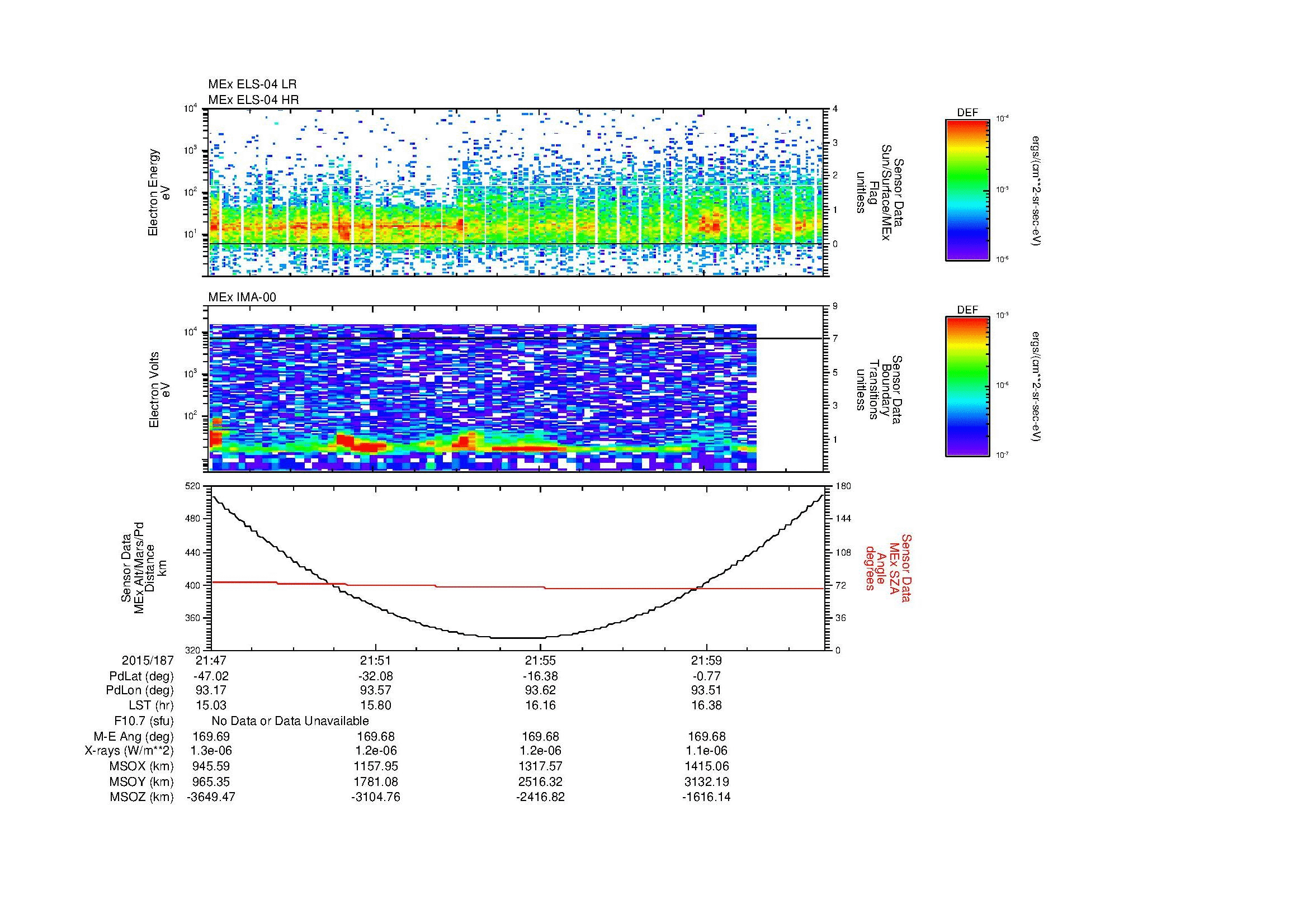Click the 'LST (hr)' row label
Screen dimensions: 1308x924
coord(151,705)
